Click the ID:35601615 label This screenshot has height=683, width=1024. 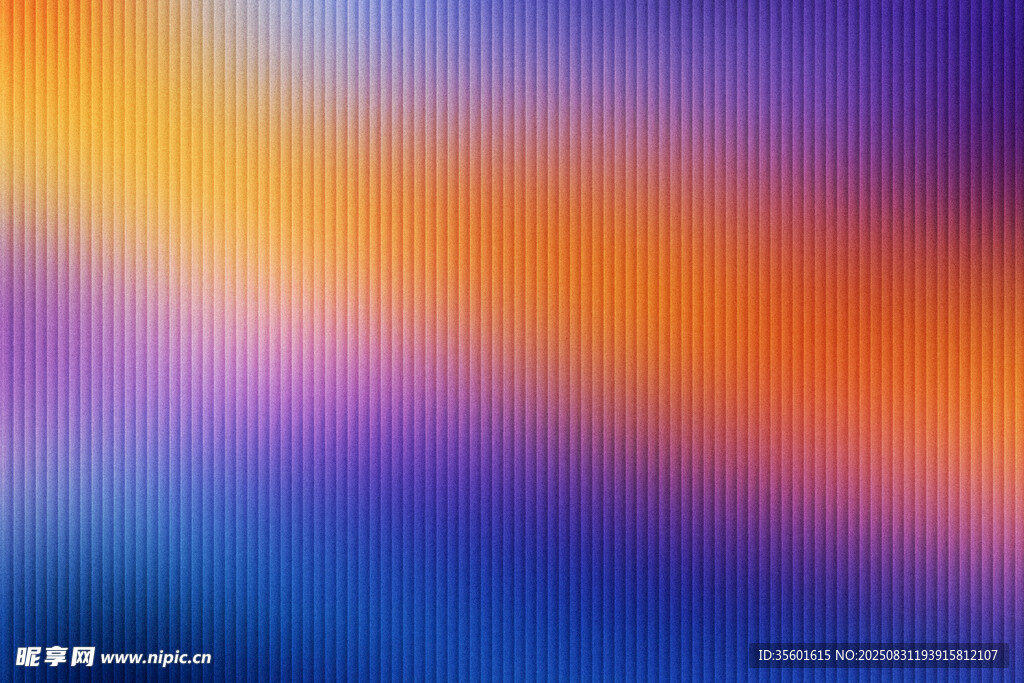click(796, 656)
